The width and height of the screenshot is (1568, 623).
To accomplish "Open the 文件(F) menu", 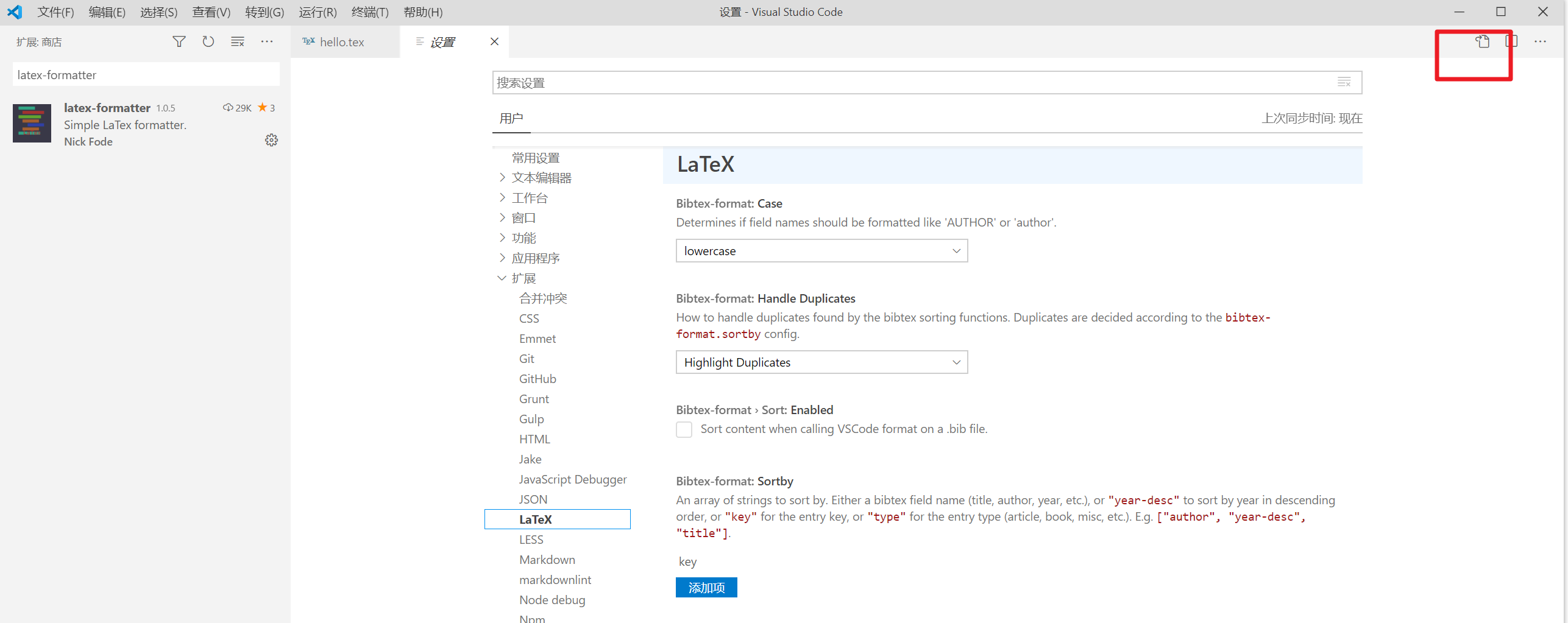I will [x=55, y=12].
